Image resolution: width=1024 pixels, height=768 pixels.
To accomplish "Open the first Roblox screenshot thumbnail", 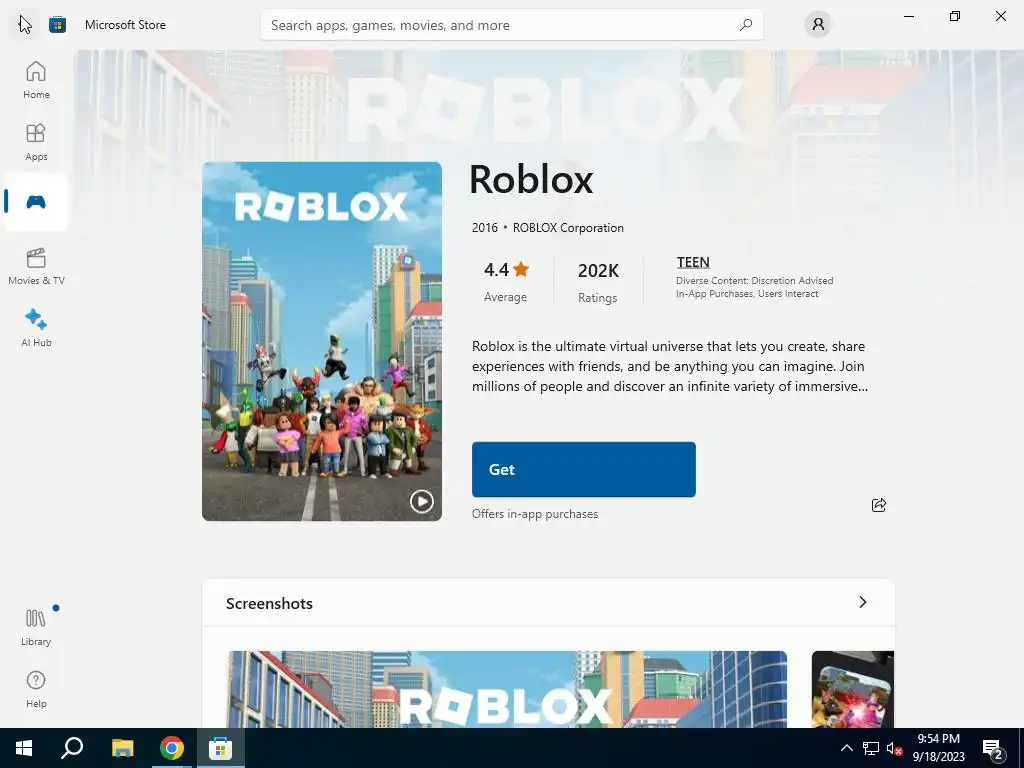I will (507, 690).
